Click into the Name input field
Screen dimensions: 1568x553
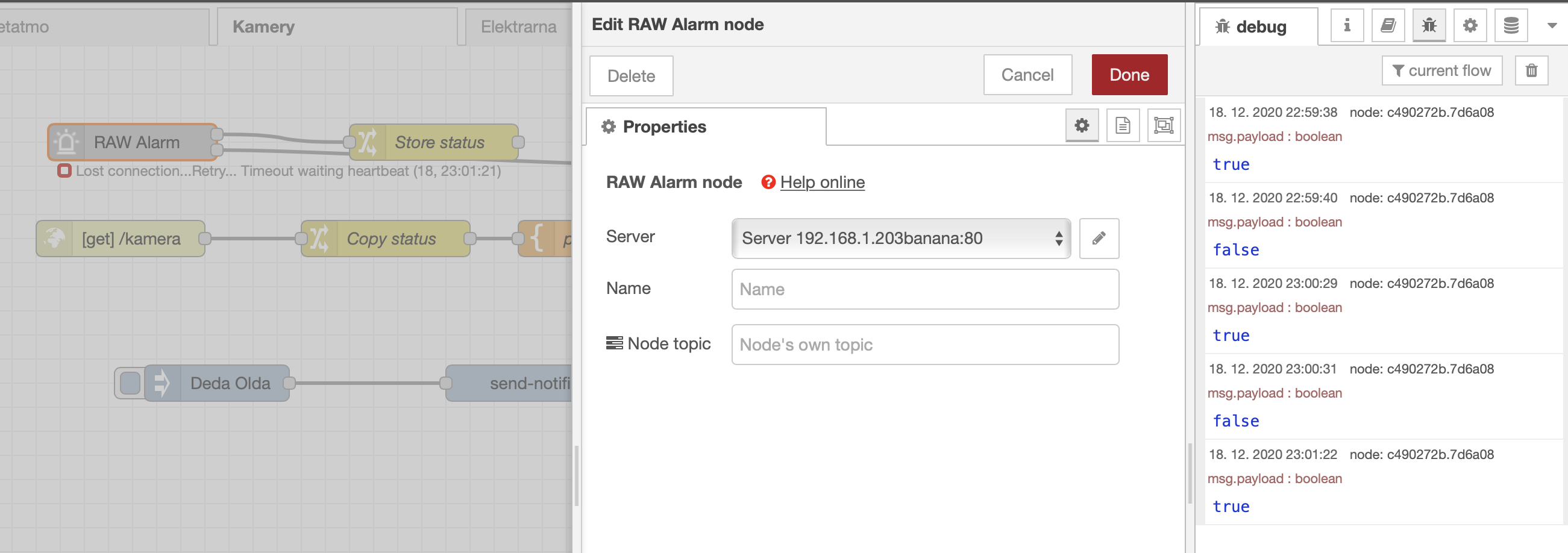pos(925,289)
